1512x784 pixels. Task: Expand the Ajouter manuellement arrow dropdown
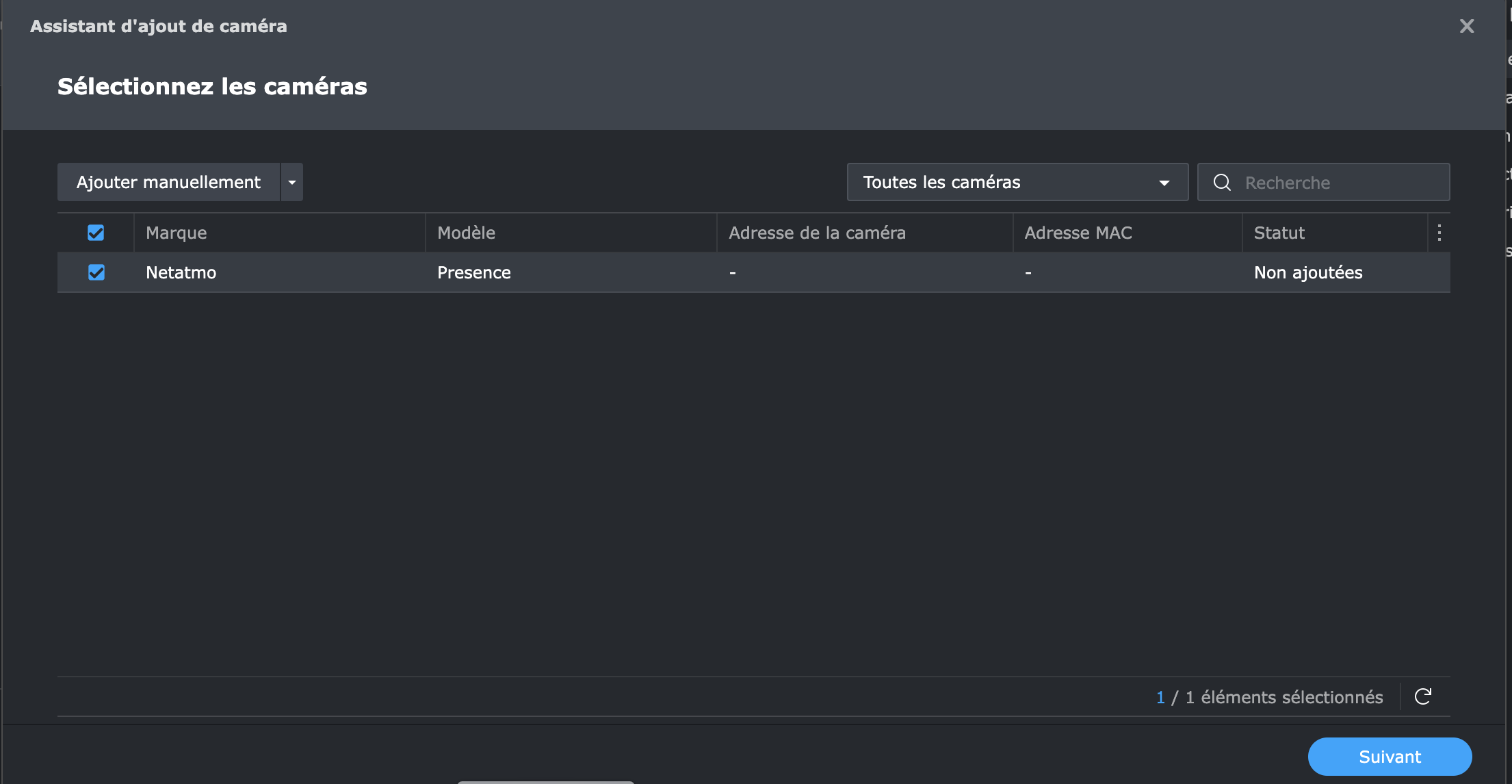tap(292, 182)
